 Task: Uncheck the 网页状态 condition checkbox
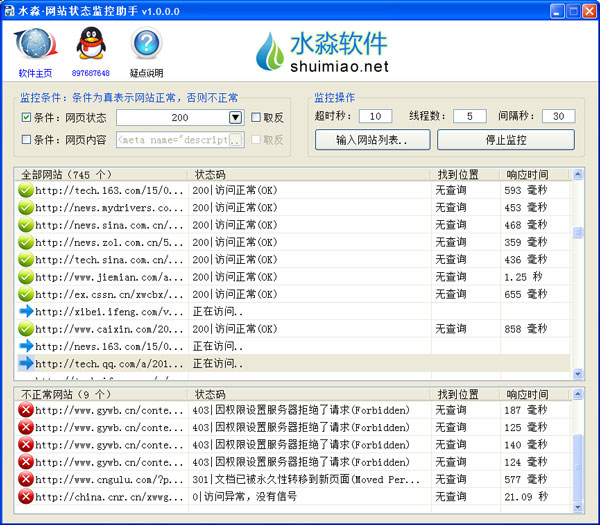coord(26,118)
